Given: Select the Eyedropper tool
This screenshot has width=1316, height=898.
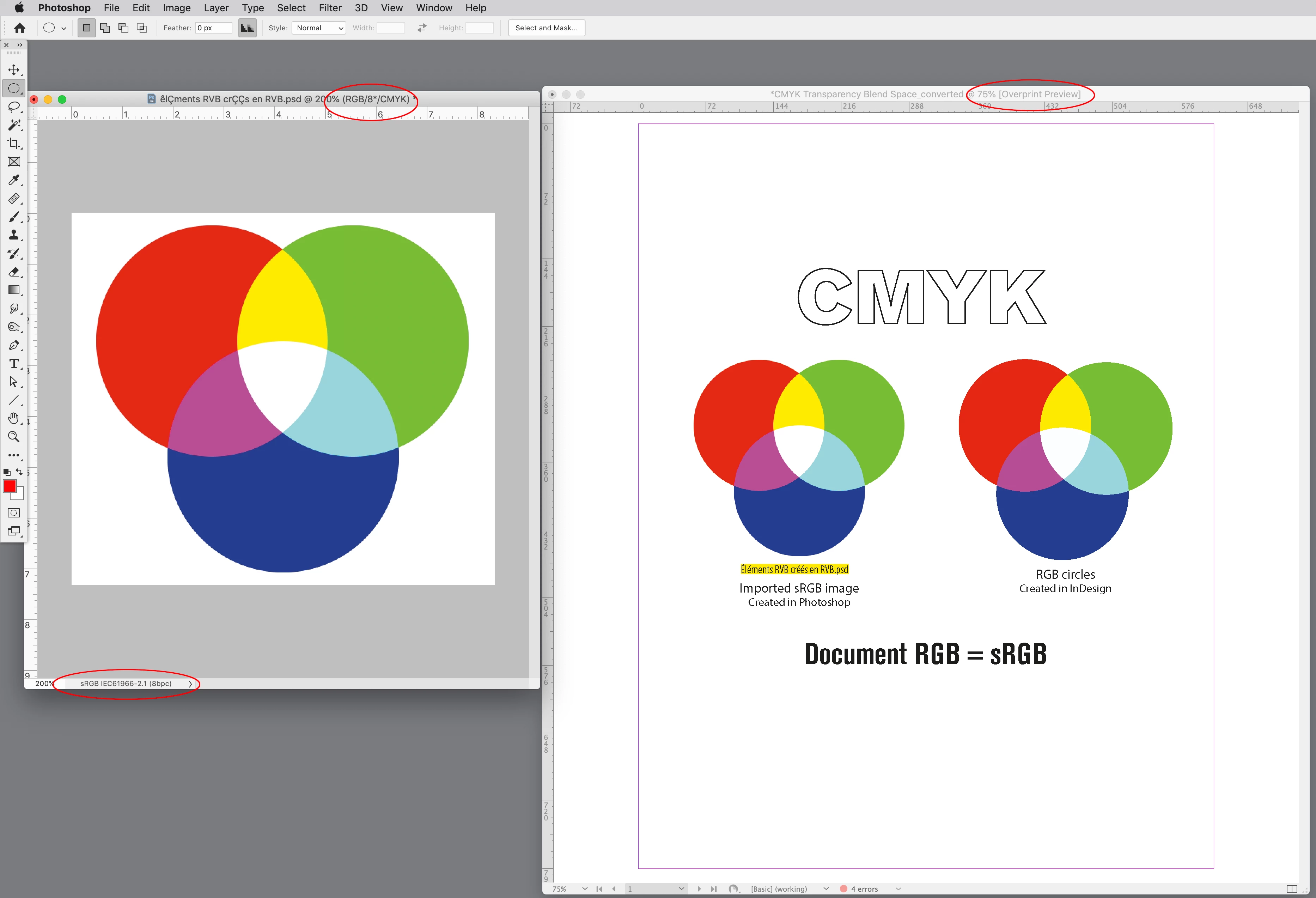Looking at the screenshot, I should [14, 180].
